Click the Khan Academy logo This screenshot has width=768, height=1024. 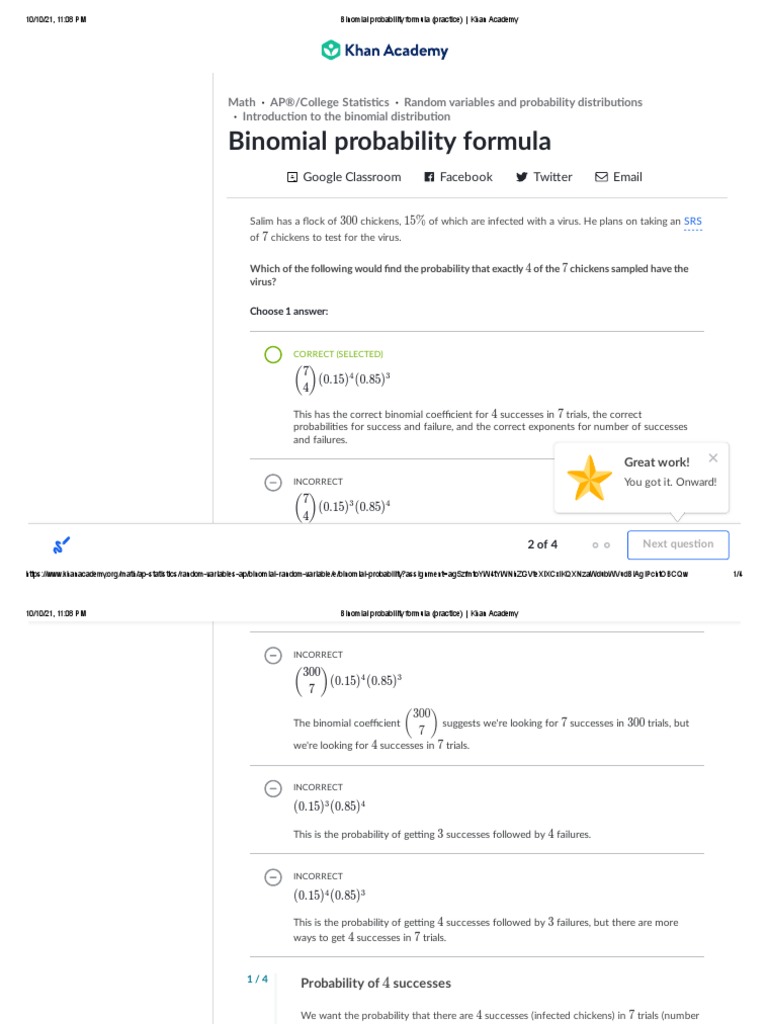[x=384, y=51]
